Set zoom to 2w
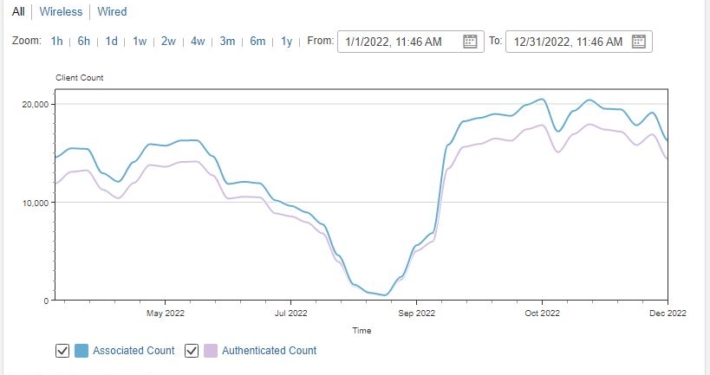710x375 pixels. click(x=168, y=41)
